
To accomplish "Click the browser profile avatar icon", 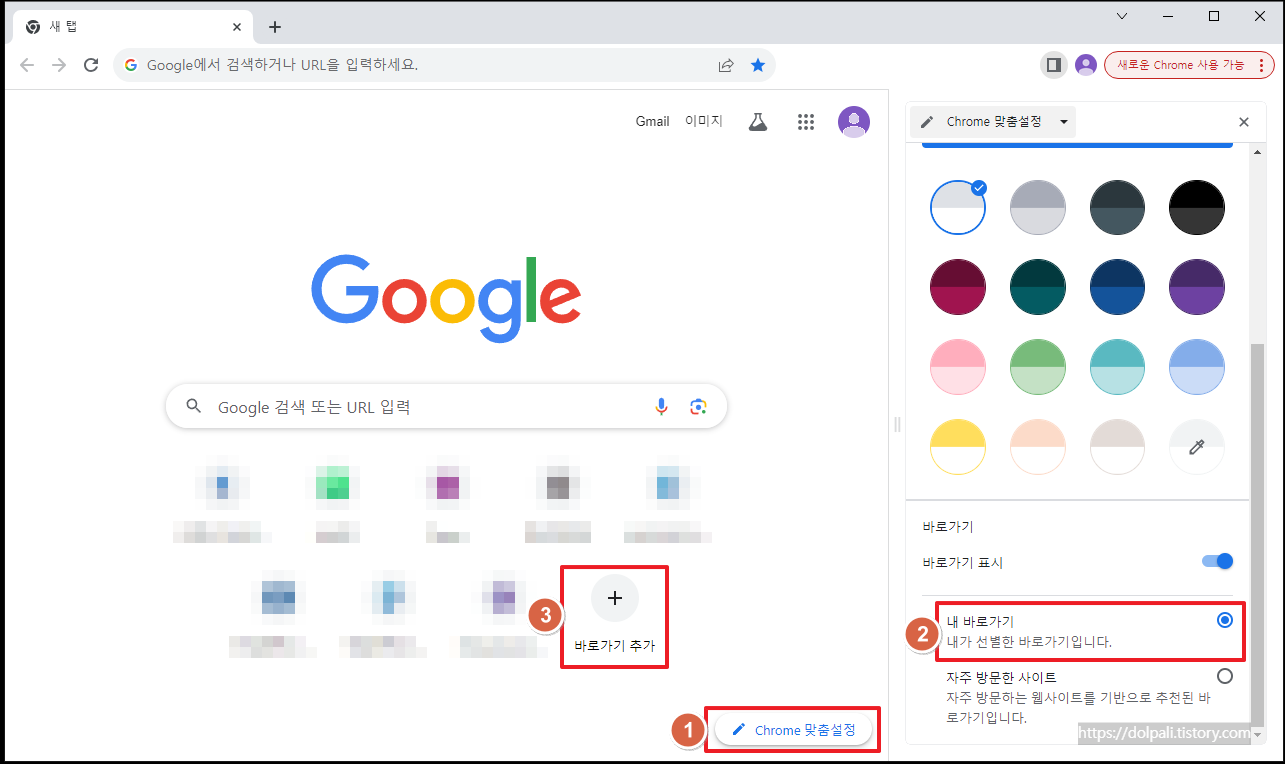I will click(1086, 64).
